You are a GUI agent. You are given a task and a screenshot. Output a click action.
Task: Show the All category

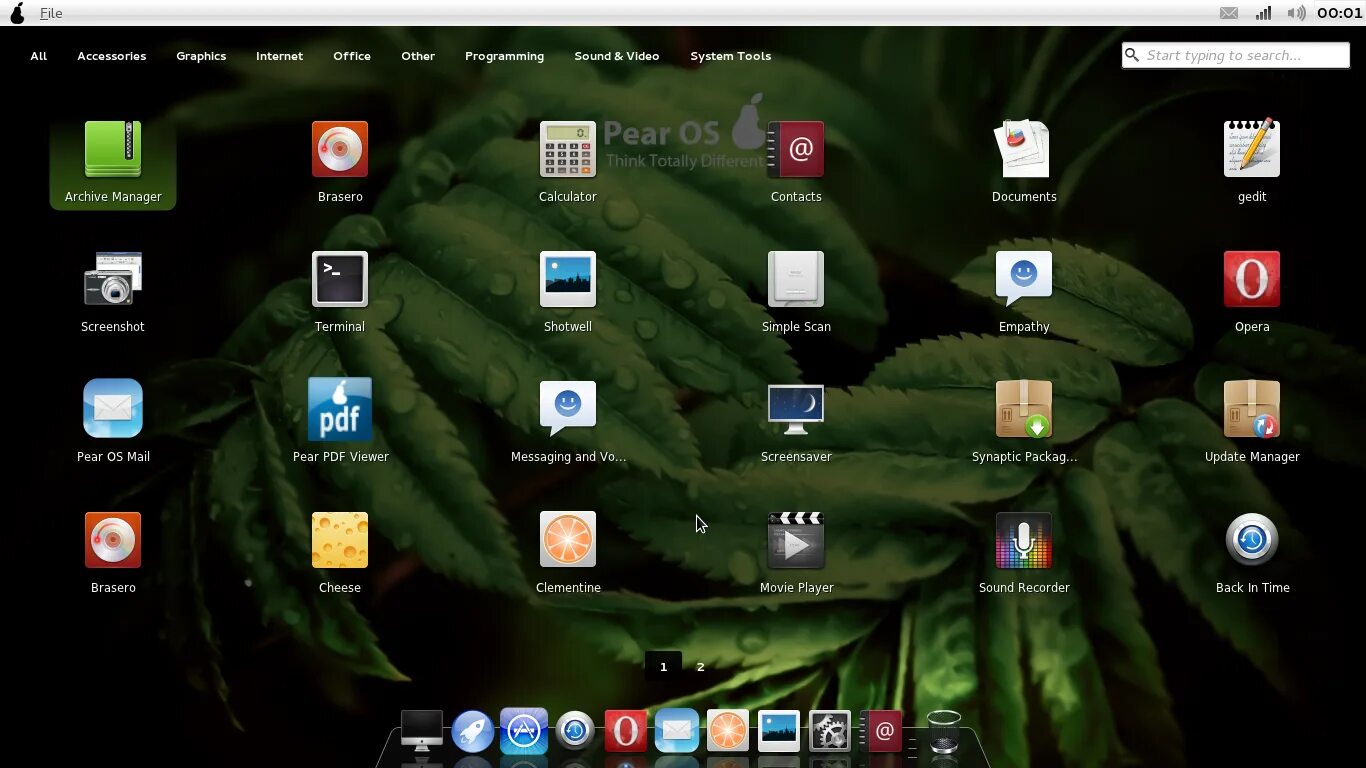(x=39, y=56)
